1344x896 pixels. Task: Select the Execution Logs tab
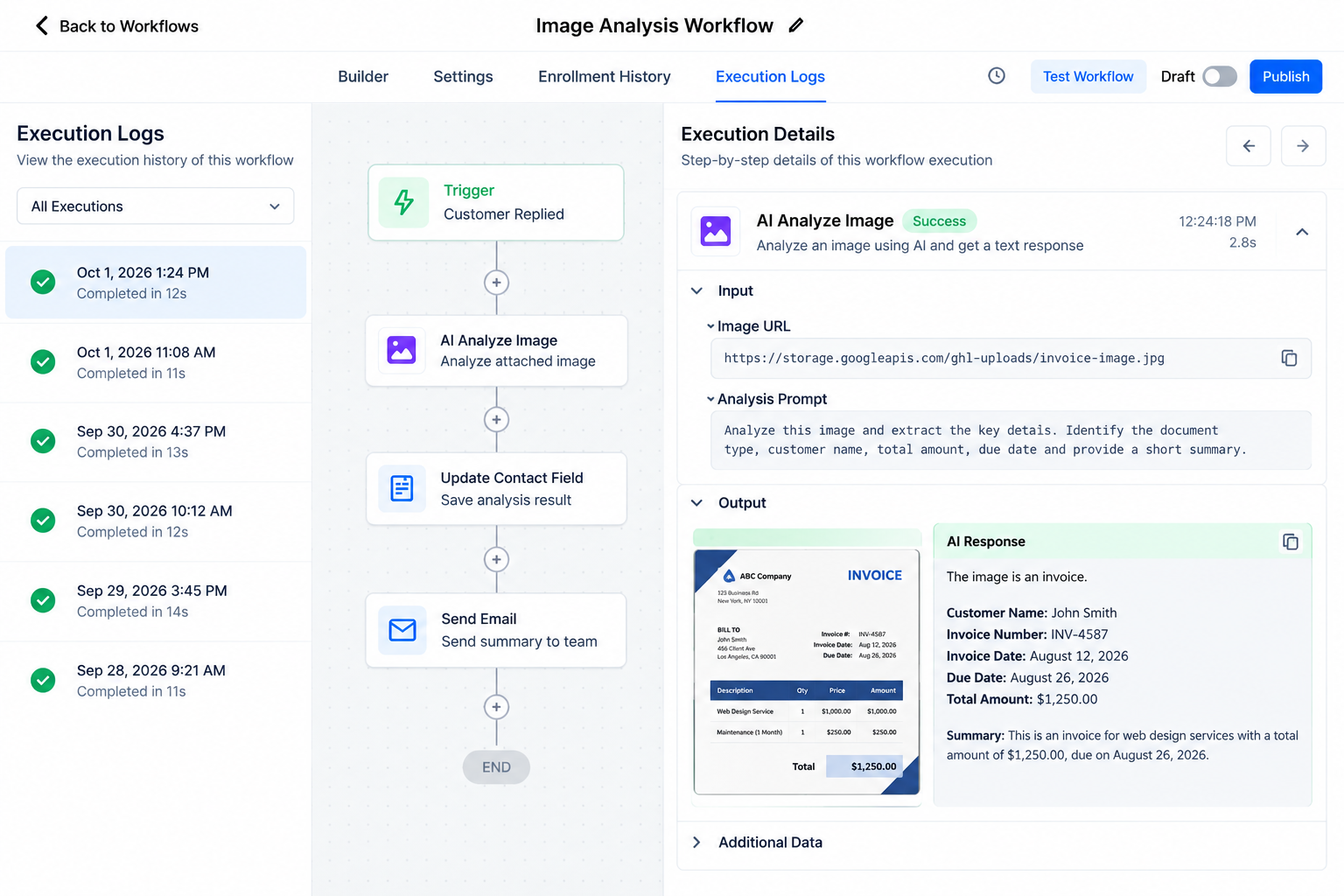[770, 76]
